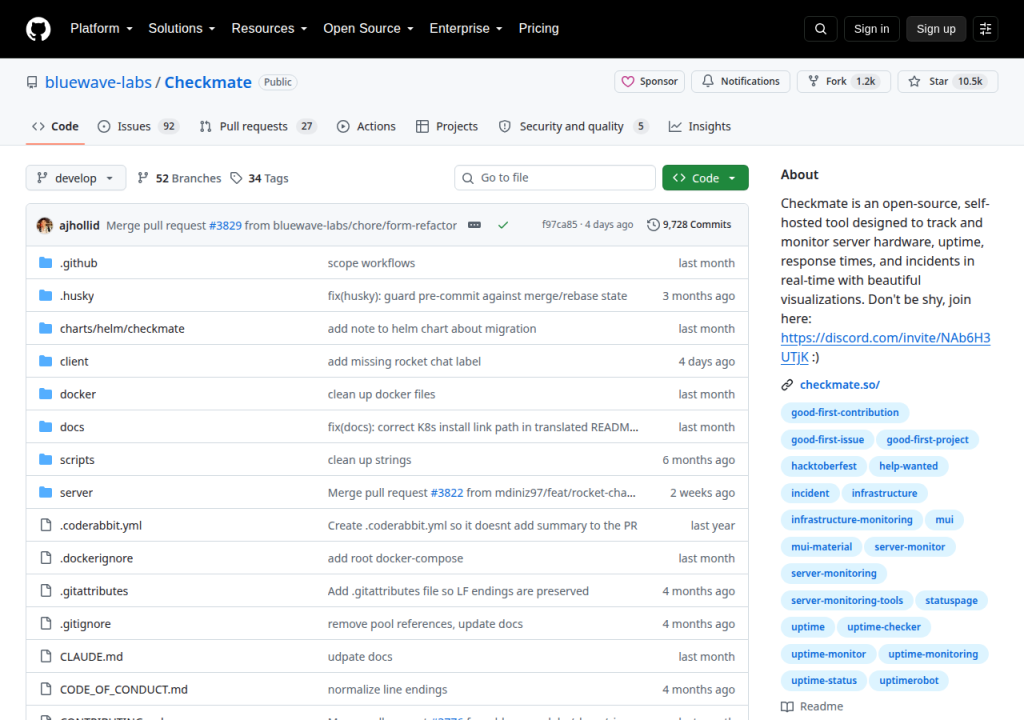This screenshot has height=720, width=1024.
Task: Click the scripts folder icon
Action: tap(45, 459)
